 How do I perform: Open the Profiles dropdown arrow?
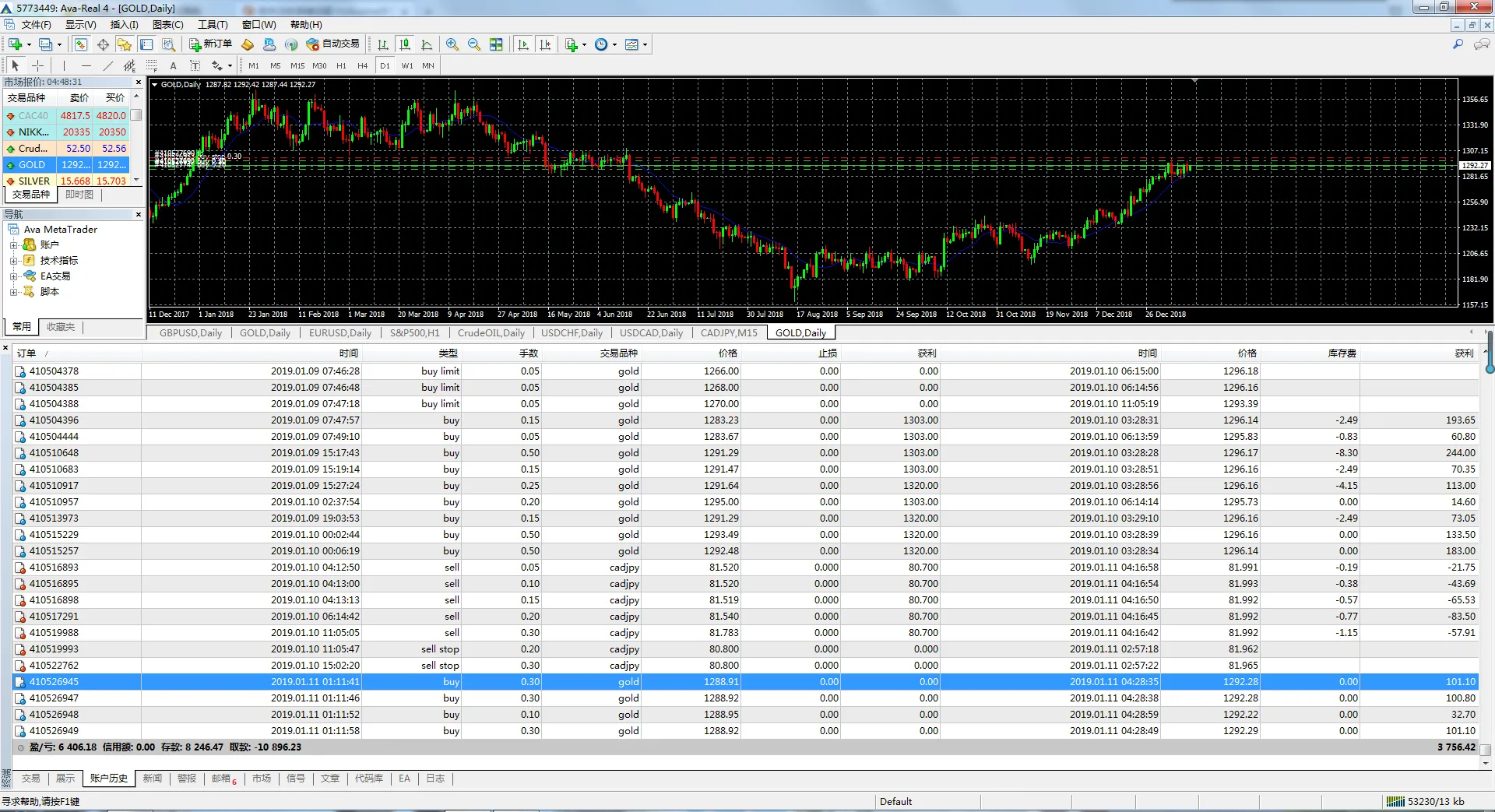coord(59,44)
